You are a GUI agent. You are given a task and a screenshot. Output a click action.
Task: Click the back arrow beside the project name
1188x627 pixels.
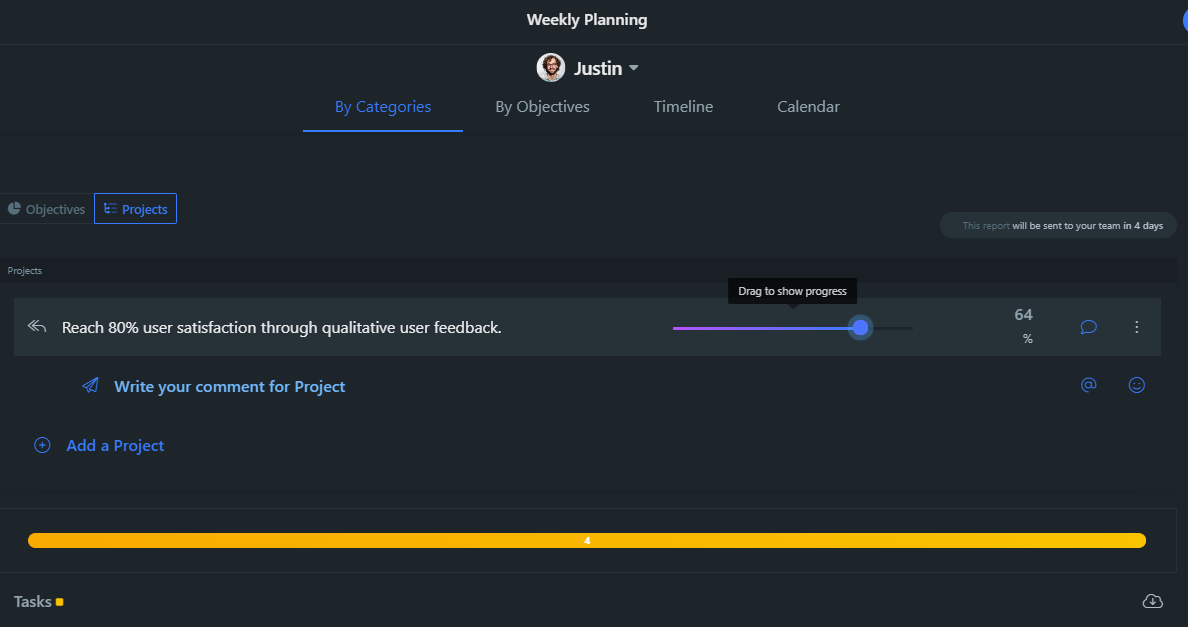[x=37, y=324]
